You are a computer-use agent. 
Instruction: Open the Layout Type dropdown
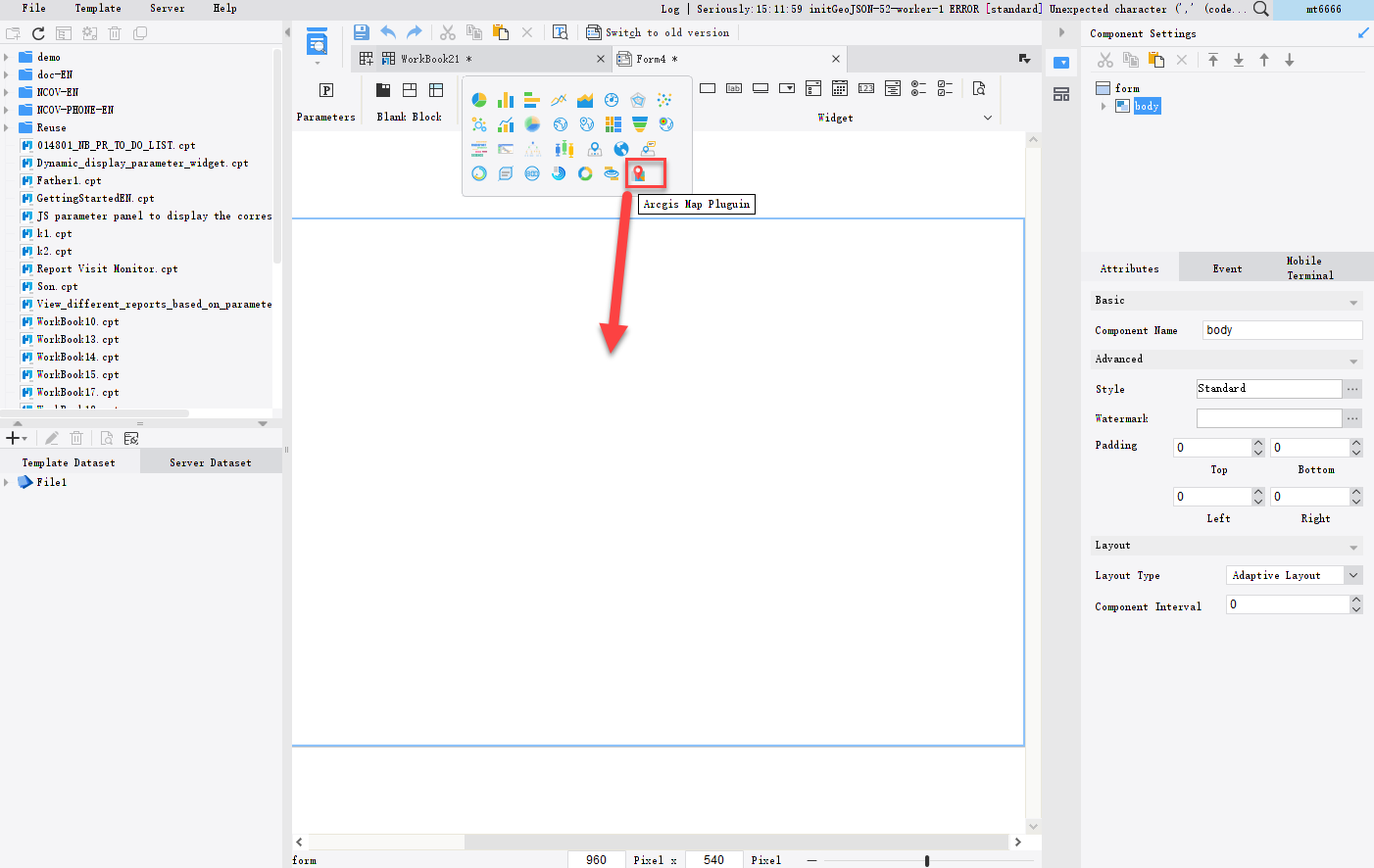1354,575
